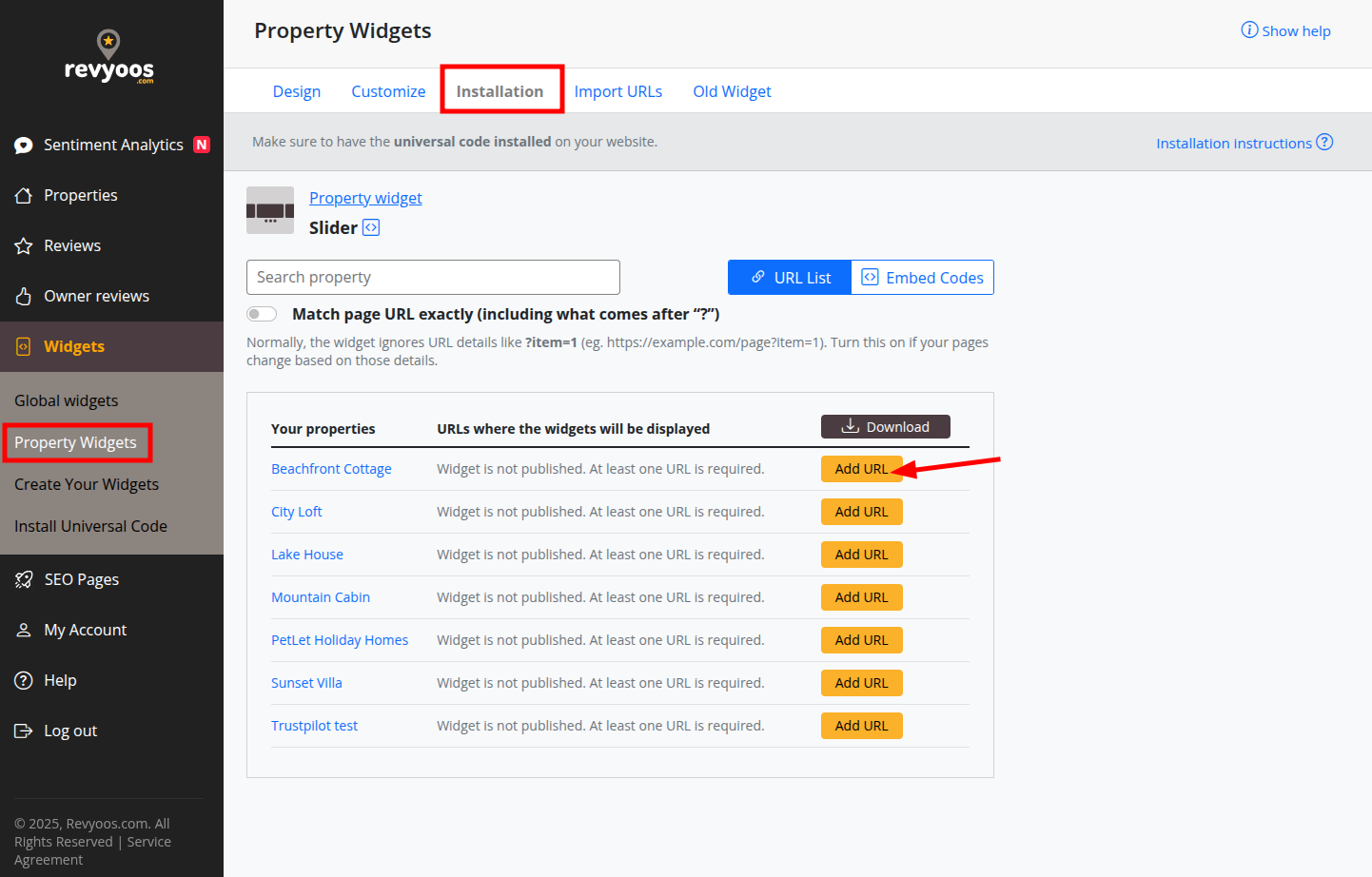Viewport: 1372px width, 877px height.
Task: Open the Beachfront Cottage property link
Action: tap(331, 469)
